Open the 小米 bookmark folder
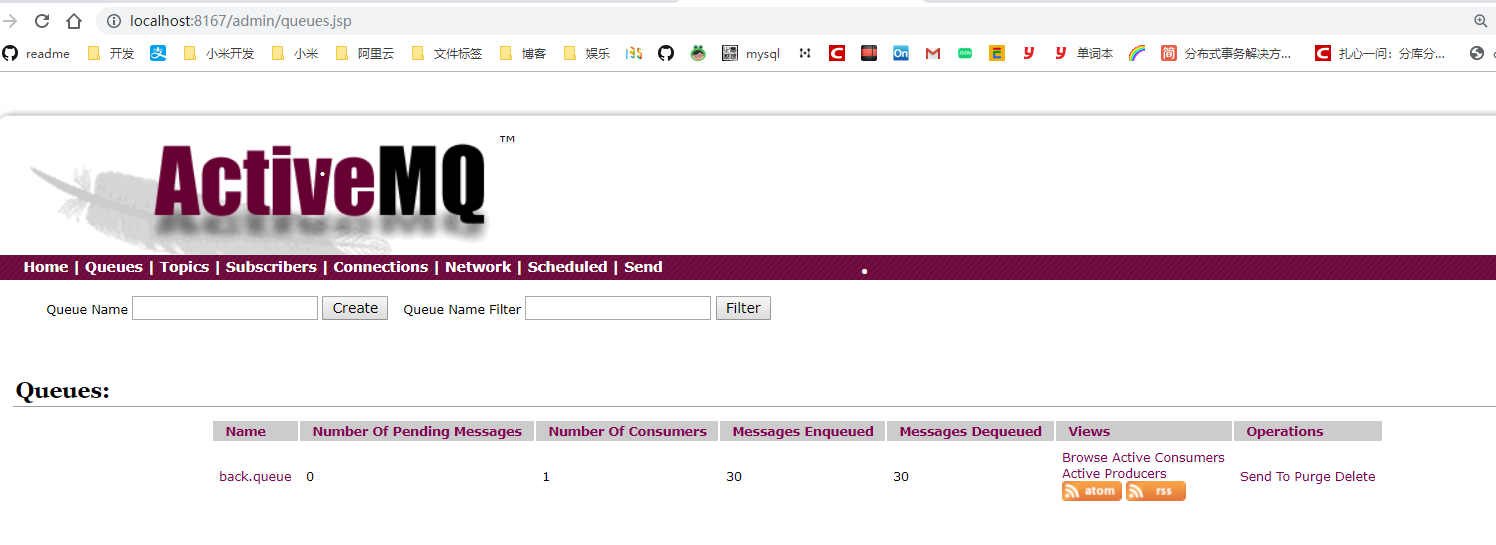Screen dimensions: 1496x545 coord(295,54)
